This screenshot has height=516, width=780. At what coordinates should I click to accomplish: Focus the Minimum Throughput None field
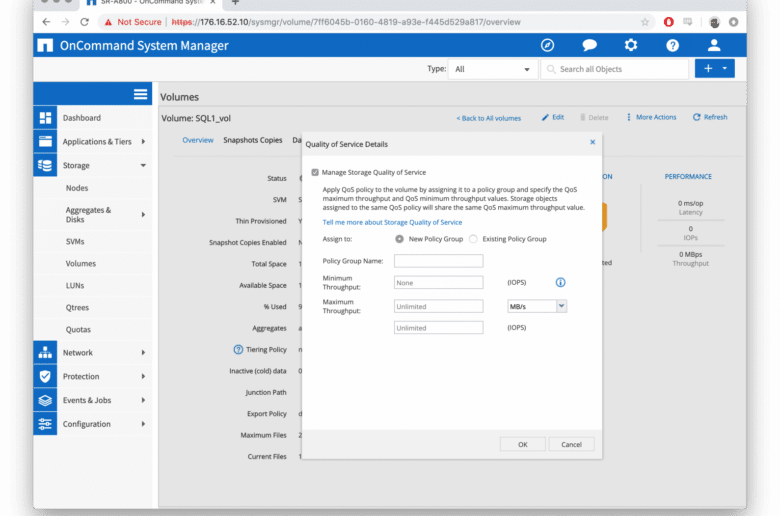tap(438, 283)
